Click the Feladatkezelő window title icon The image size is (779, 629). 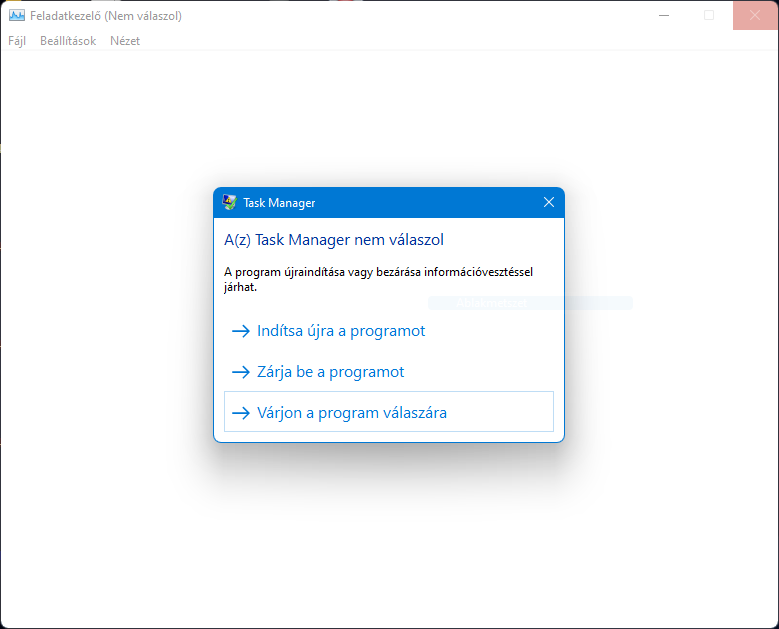pyautogui.click(x=17, y=15)
